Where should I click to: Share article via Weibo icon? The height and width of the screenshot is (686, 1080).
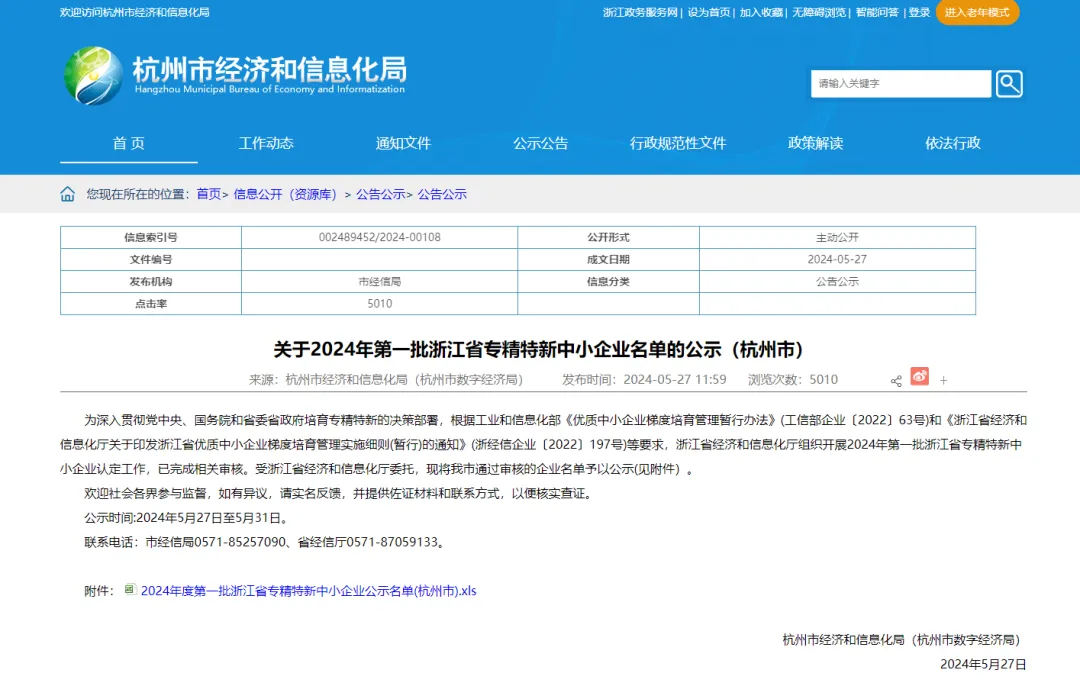tap(920, 377)
